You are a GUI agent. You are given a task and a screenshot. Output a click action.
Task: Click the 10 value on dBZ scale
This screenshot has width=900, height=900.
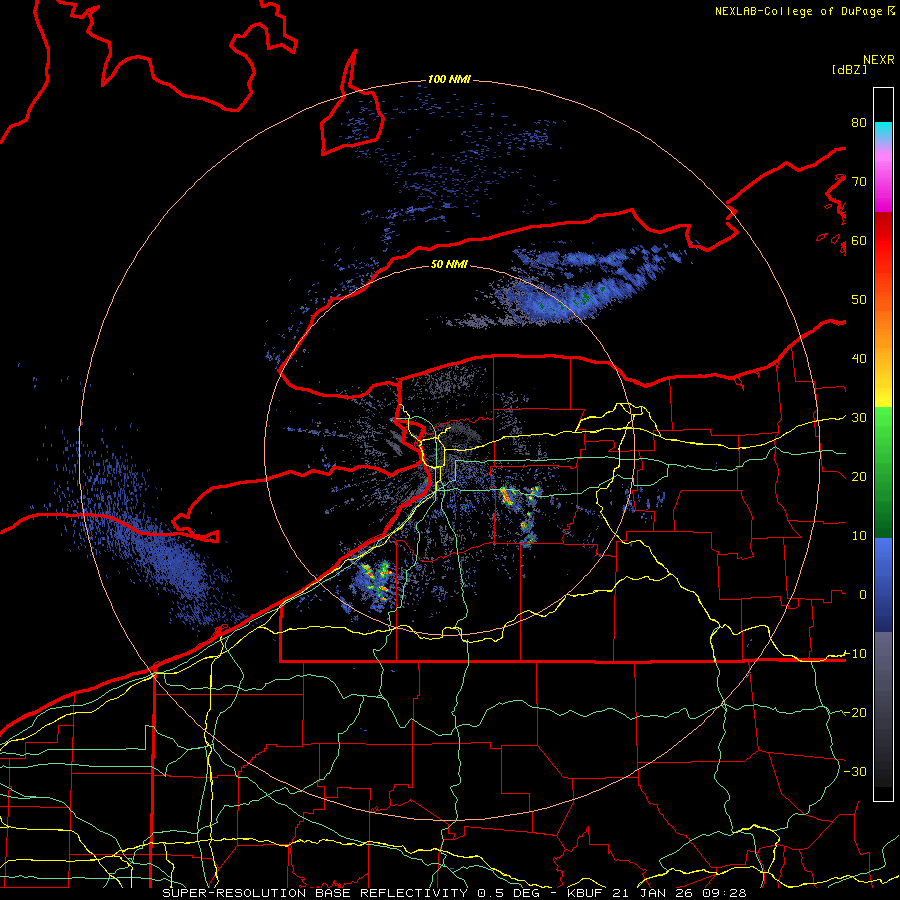click(859, 536)
